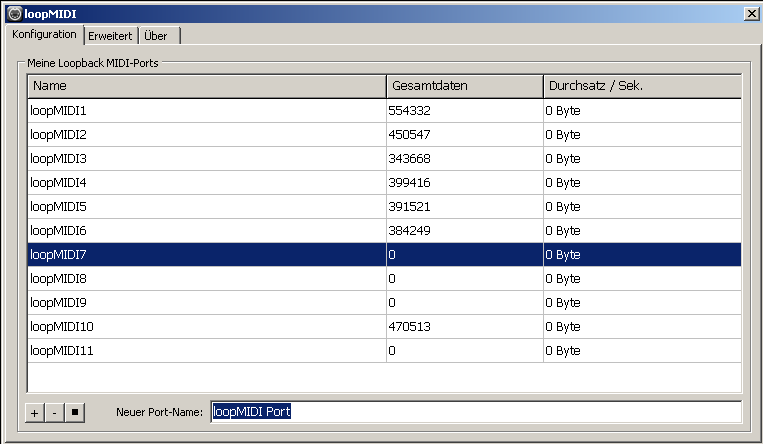Screen dimensions: 763x444
Task: Click the 384249 total data value
Action: pyautogui.click(x=409, y=231)
